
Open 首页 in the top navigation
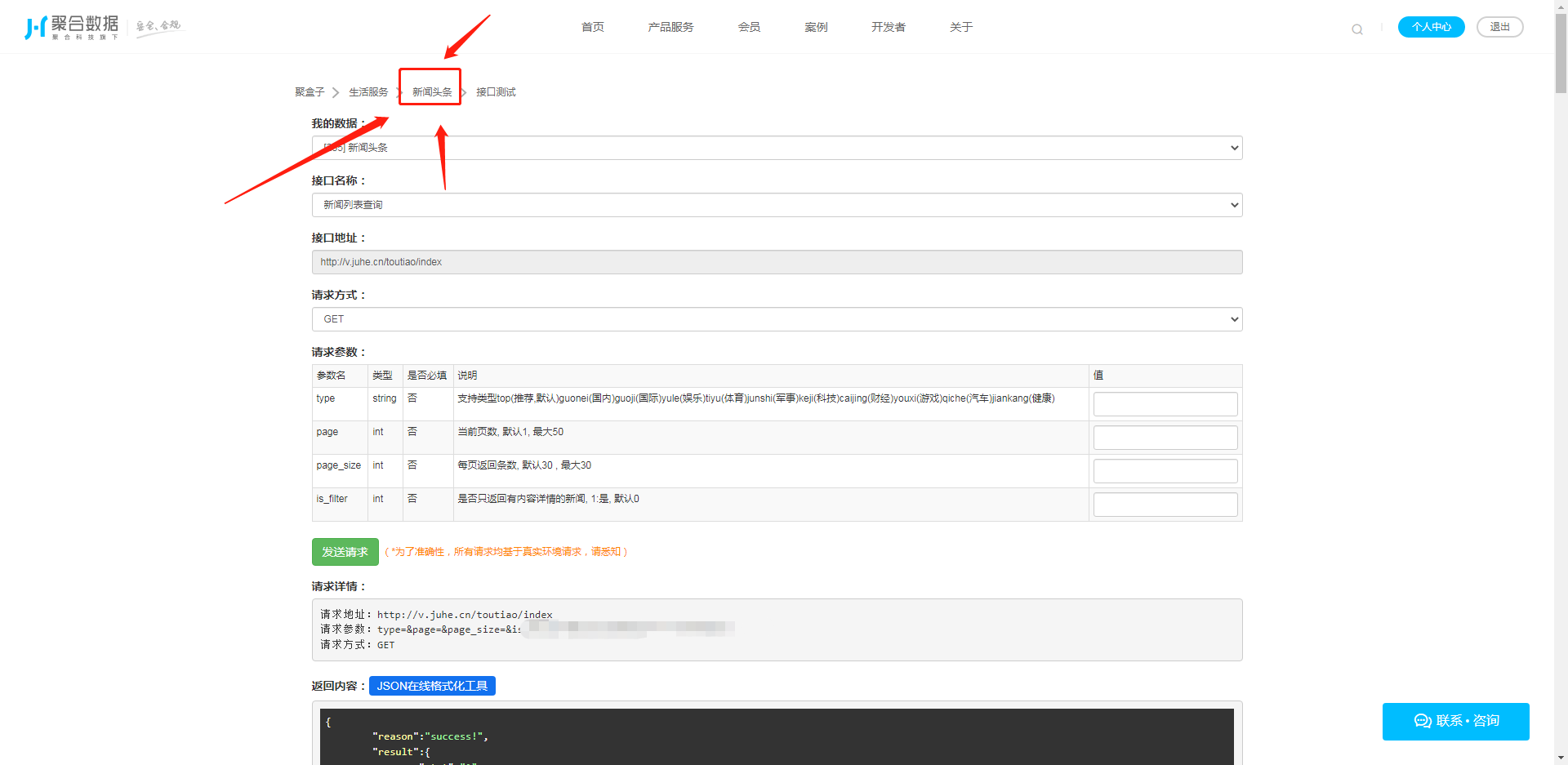click(592, 27)
